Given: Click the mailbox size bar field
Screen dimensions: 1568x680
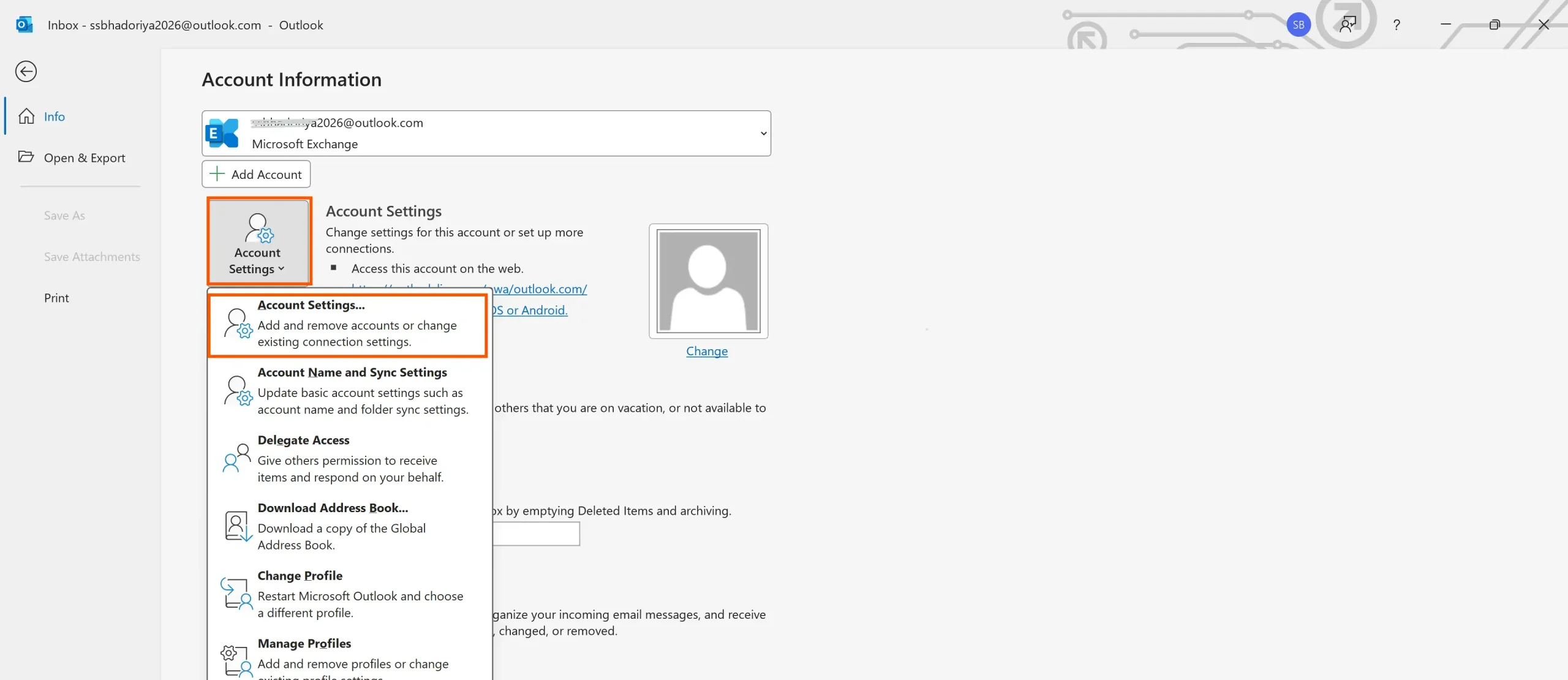Looking at the screenshot, I should tap(536, 534).
